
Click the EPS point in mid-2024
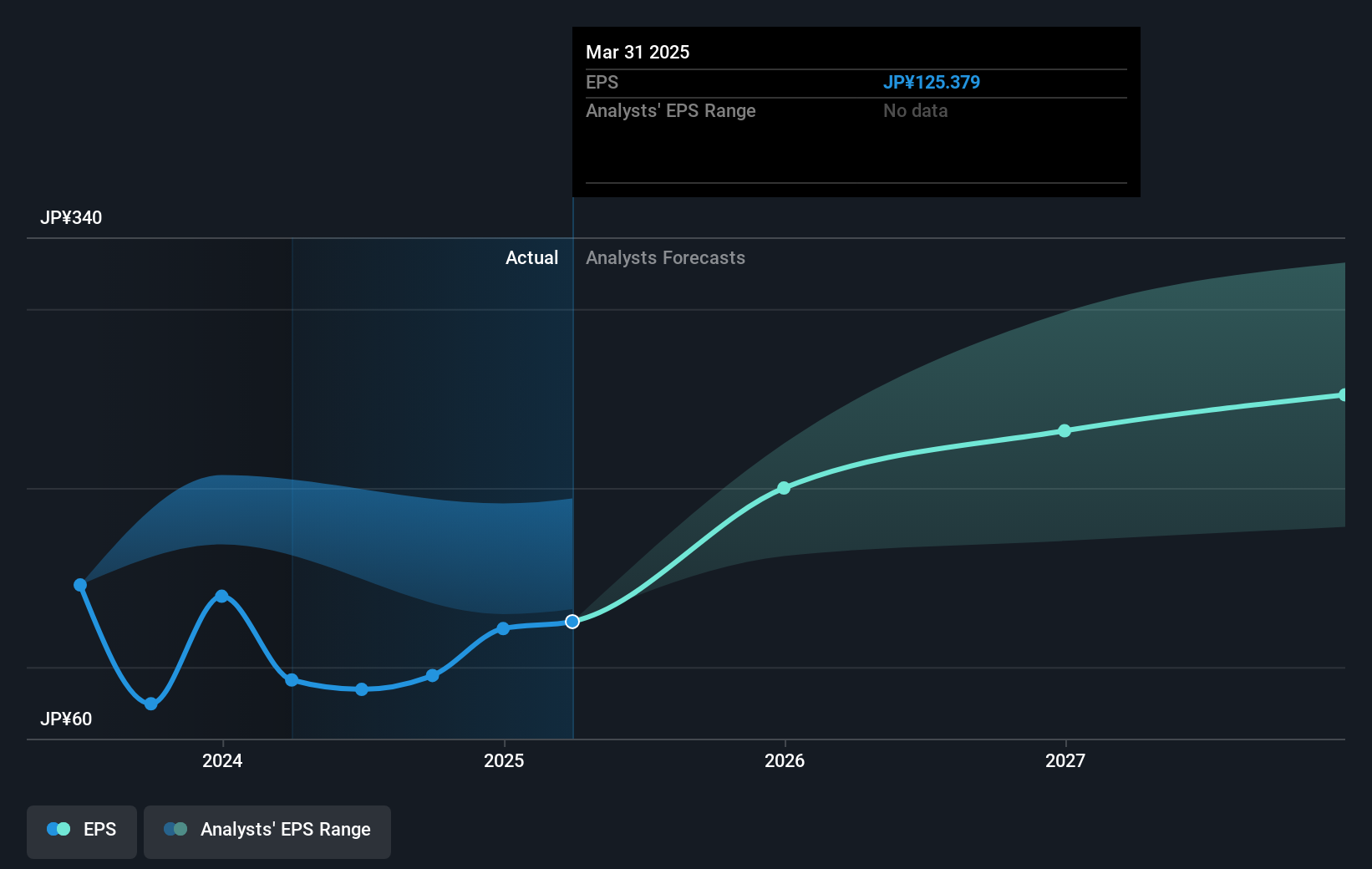tap(362, 689)
